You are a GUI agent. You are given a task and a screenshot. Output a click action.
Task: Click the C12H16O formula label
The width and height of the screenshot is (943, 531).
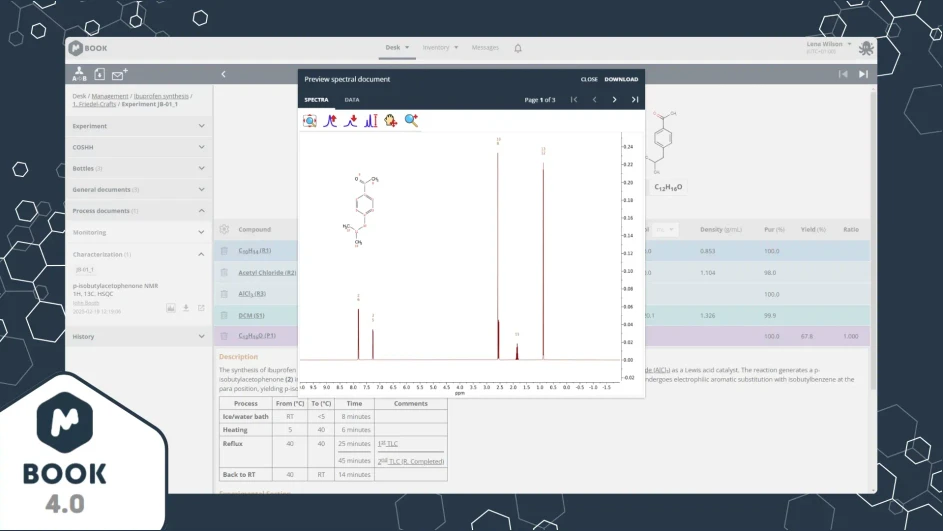pyautogui.click(x=668, y=188)
